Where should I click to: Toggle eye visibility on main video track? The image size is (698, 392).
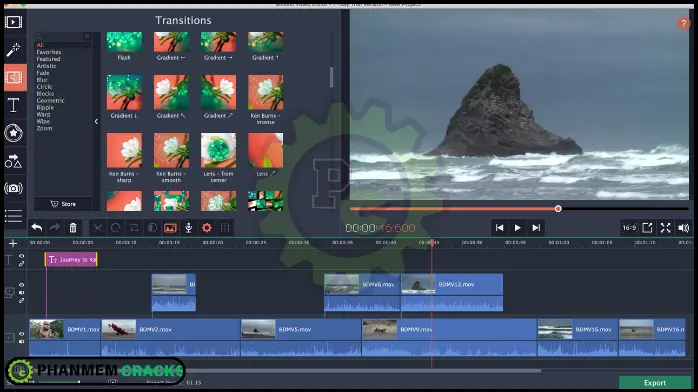tap(21, 334)
